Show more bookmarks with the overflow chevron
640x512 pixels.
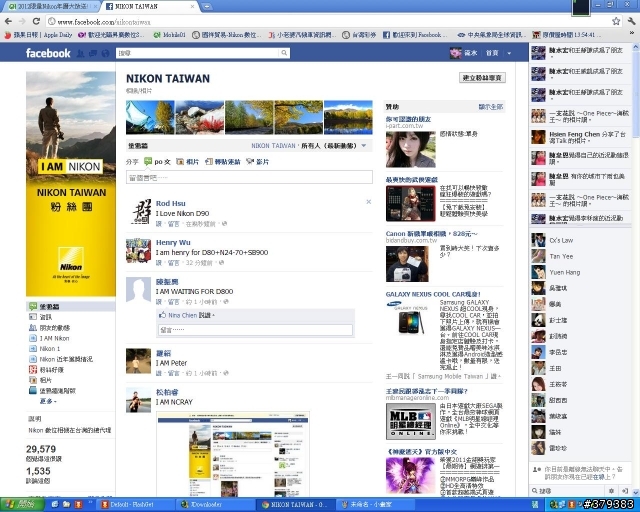632,33
